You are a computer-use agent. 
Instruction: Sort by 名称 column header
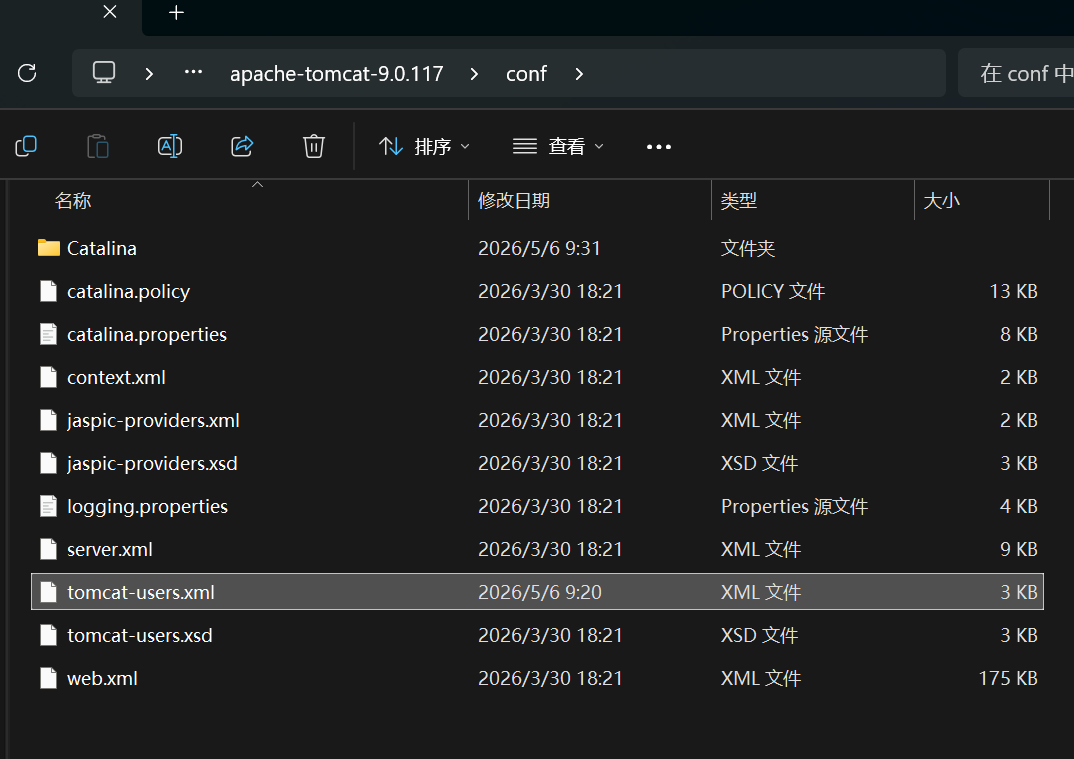tap(73, 201)
